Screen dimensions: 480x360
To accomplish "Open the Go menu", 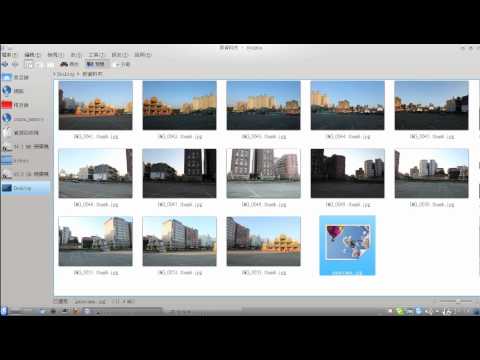I will point(76,55).
